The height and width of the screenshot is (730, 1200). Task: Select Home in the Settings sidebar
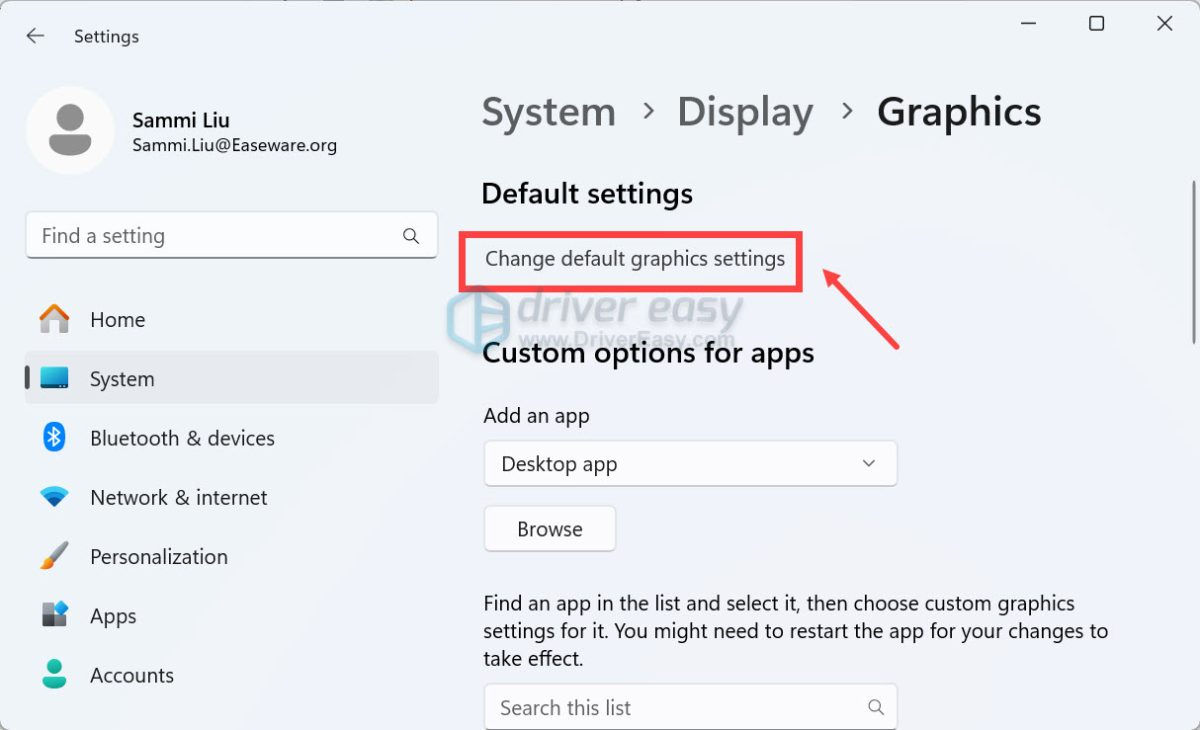coord(117,319)
